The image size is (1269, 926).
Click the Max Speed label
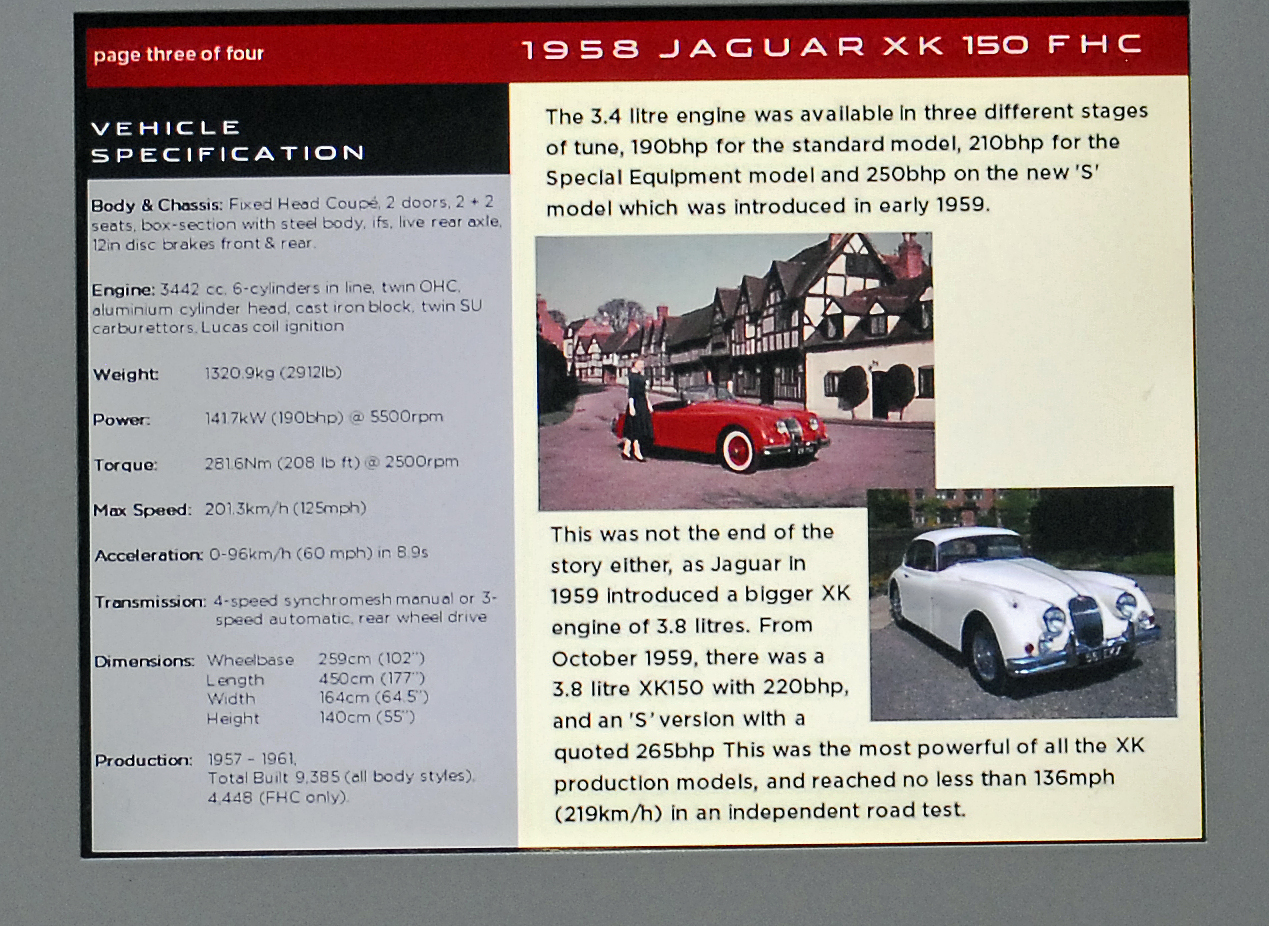142,510
